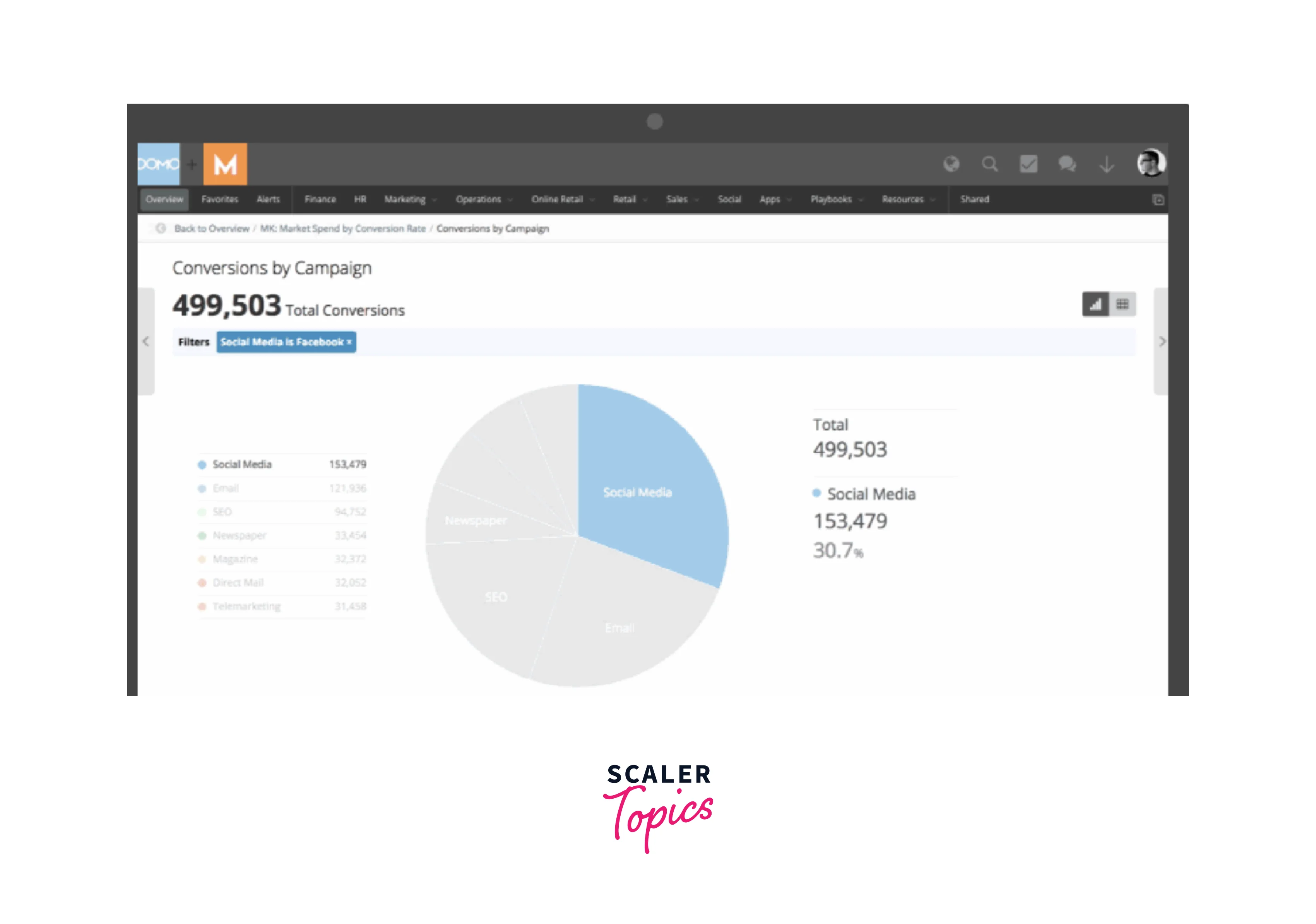Click the 30.7% Social Media value

(x=838, y=550)
